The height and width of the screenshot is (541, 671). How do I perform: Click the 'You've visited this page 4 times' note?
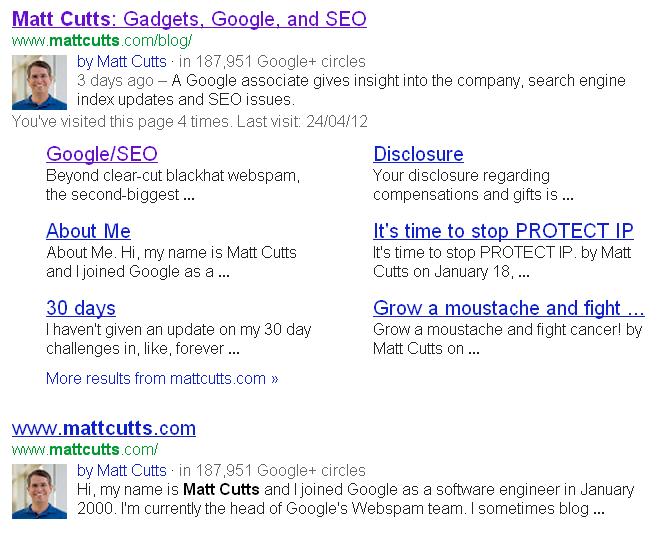click(190, 121)
